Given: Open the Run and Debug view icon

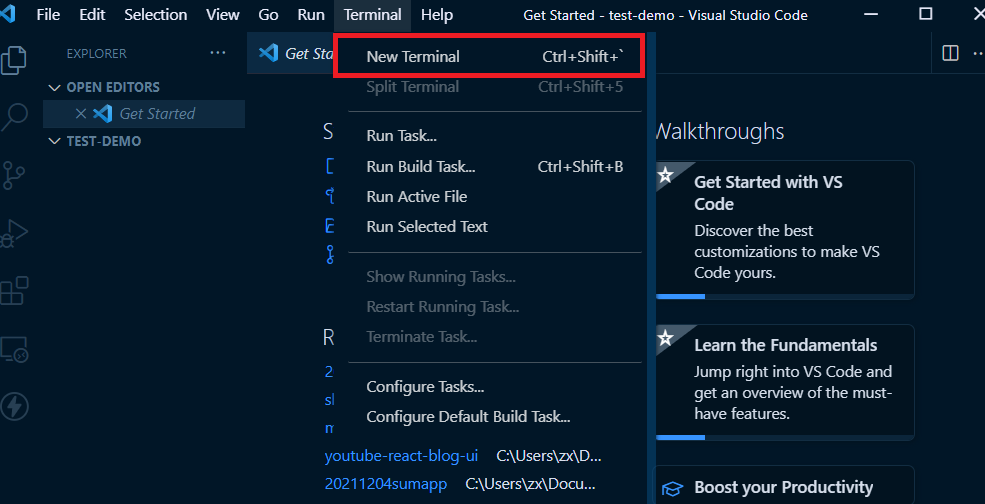Looking at the screenshot, I should pos(14,233).
